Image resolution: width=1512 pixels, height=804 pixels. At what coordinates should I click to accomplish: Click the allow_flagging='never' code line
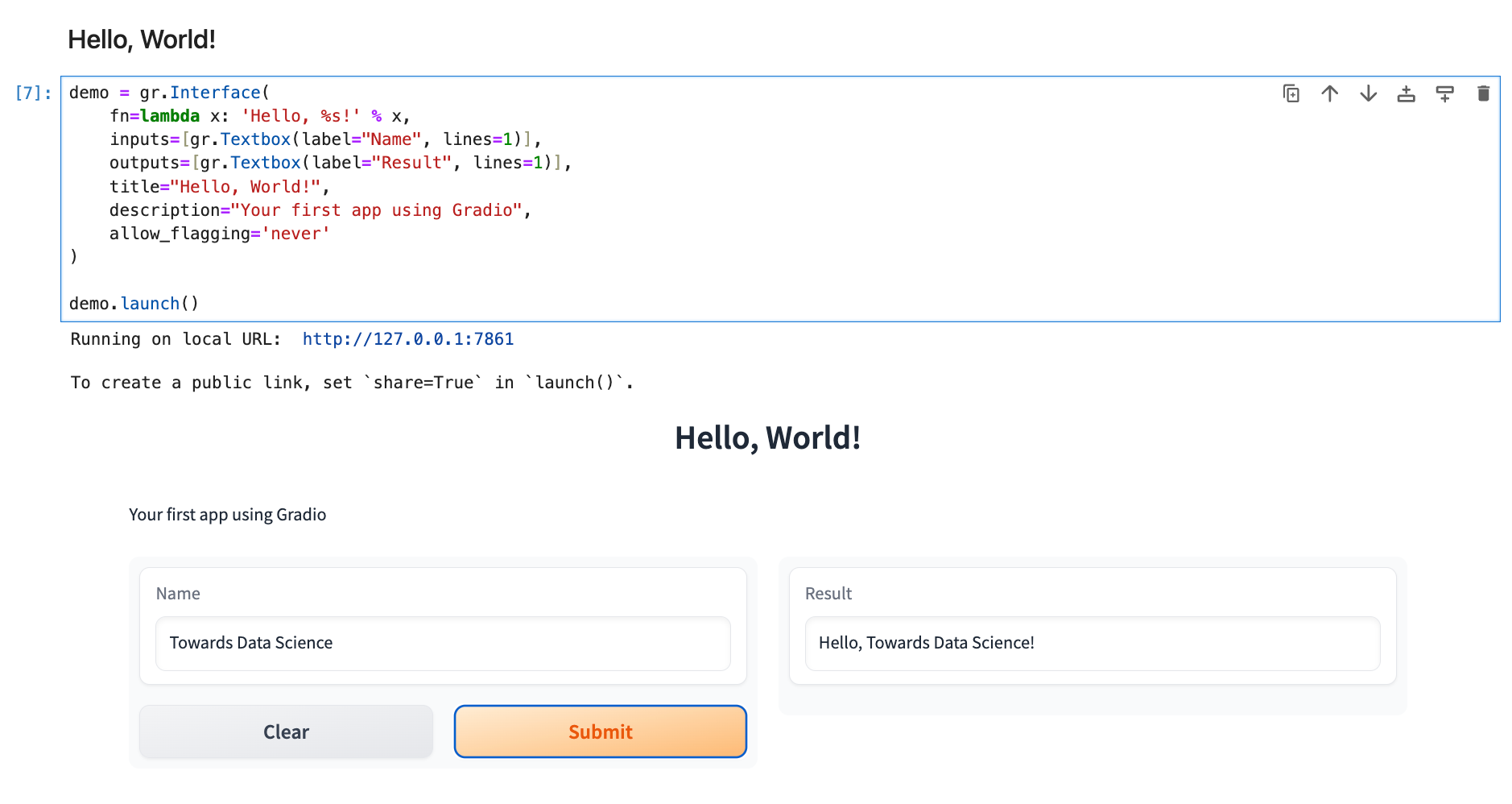pyautogui.click(x=220, y=234)
